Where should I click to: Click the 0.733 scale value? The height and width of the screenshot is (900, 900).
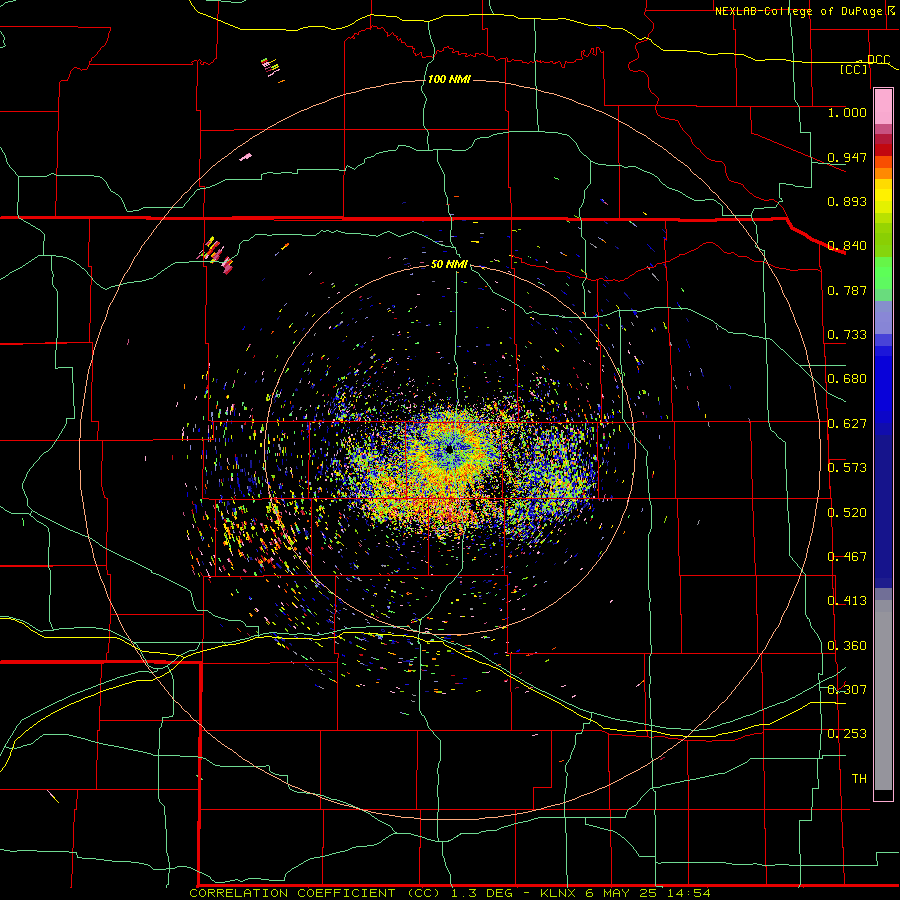847,335
